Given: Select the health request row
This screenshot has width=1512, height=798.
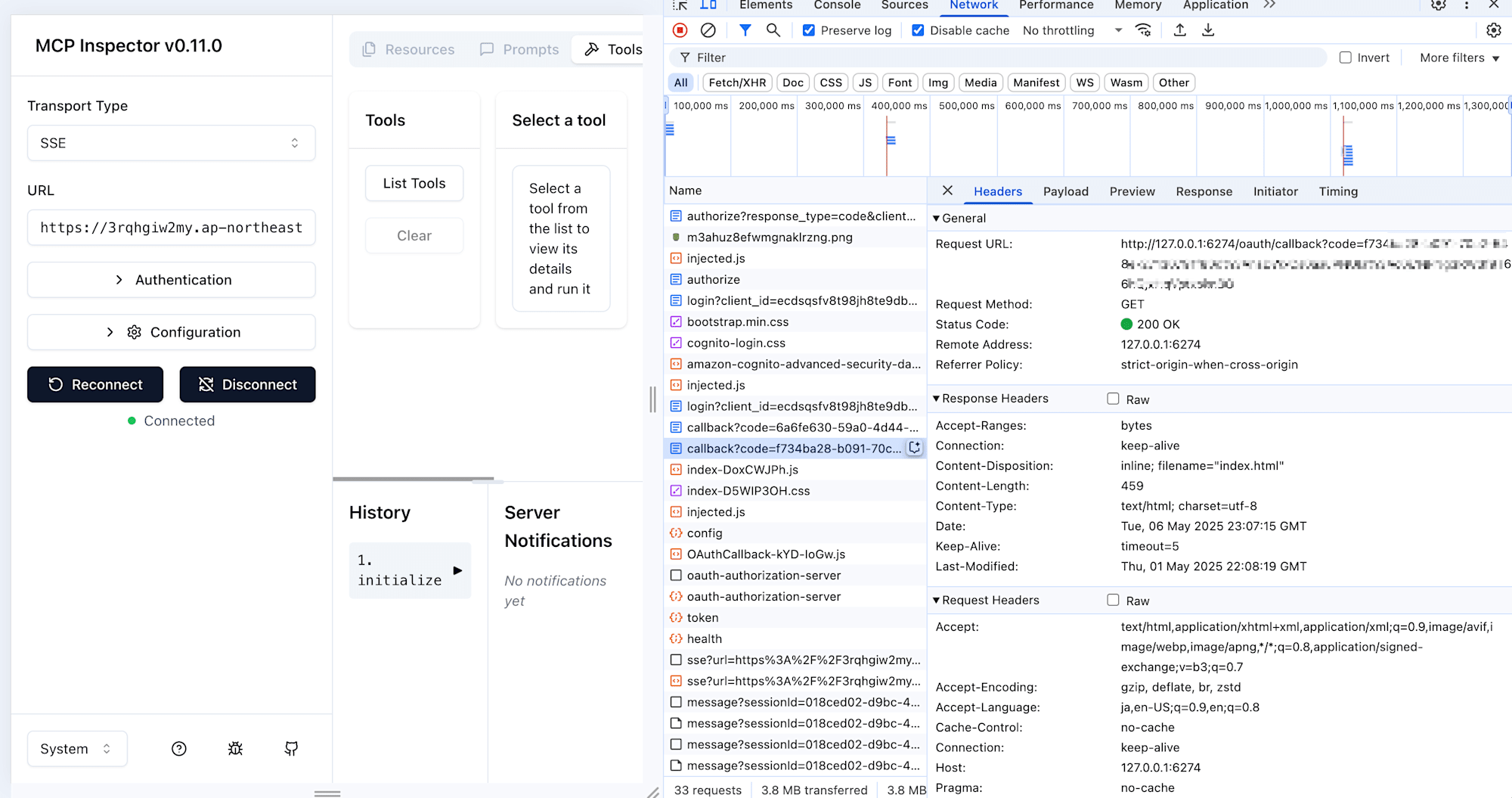Looking at the screenshot, I should (x=795, y=638).
